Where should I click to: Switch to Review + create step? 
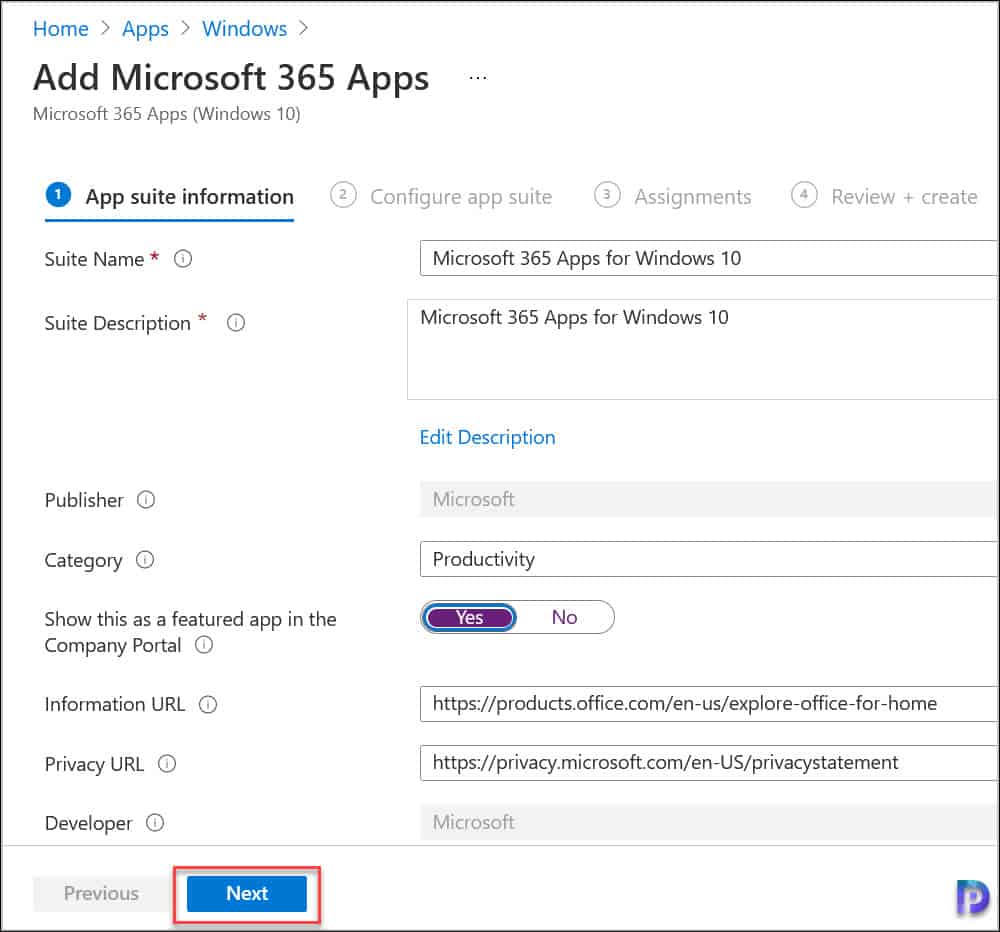pyautogui.click(x=884, y=196)
